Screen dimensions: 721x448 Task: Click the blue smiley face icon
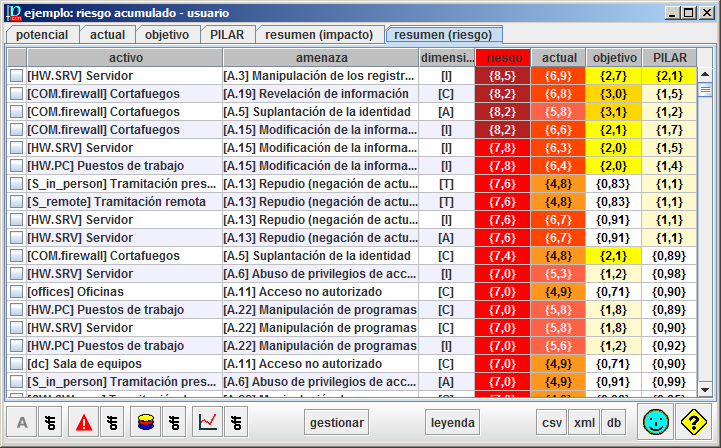[656, 423]
